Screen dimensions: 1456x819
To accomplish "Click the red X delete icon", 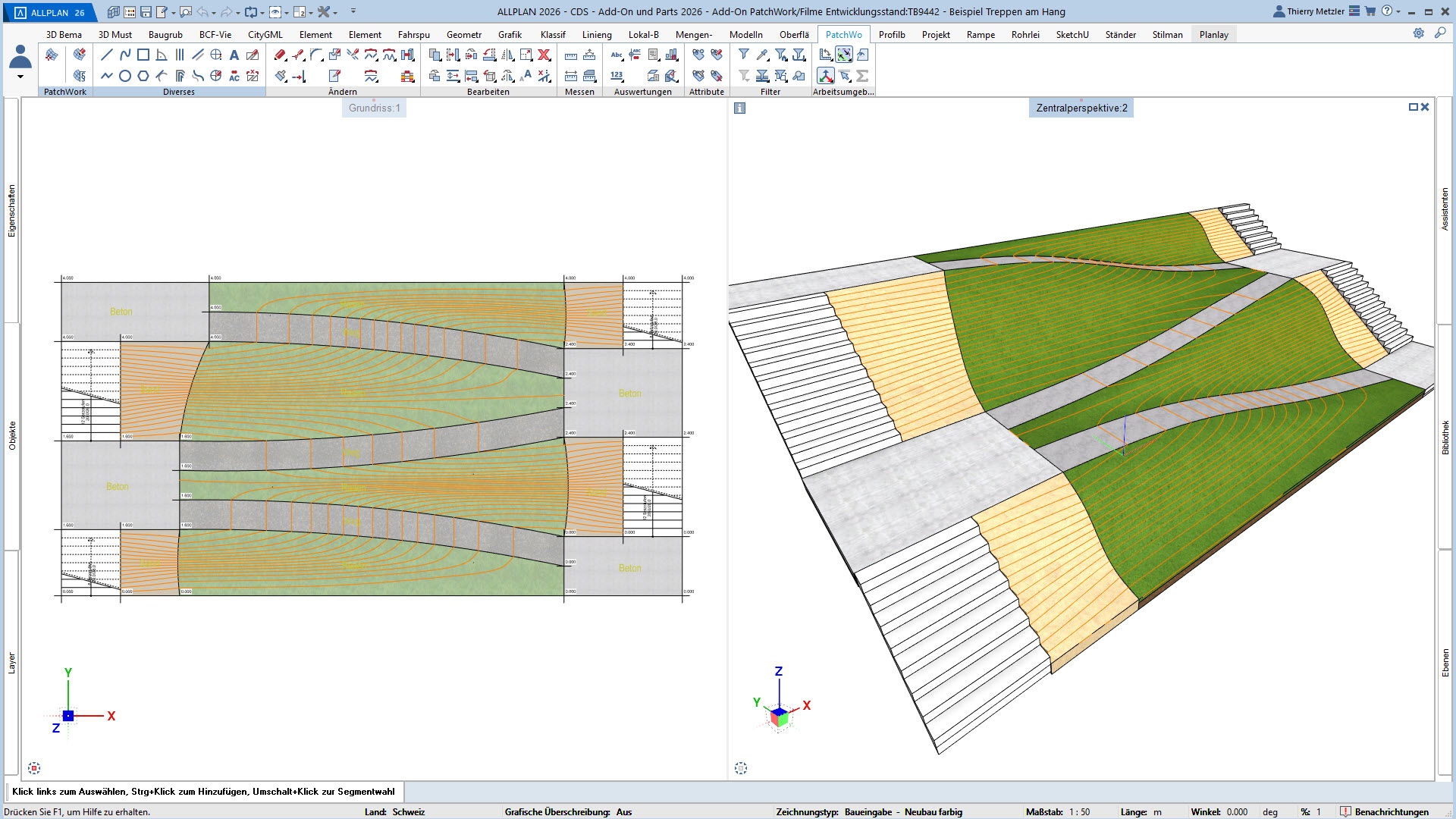I will pos(544,55).
